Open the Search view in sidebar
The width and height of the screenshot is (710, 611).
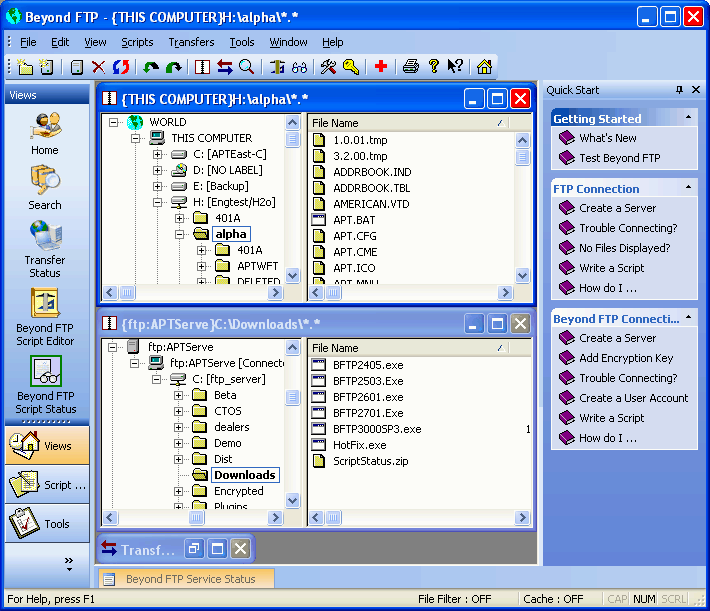pyautogui.click(x=45, y=188)
